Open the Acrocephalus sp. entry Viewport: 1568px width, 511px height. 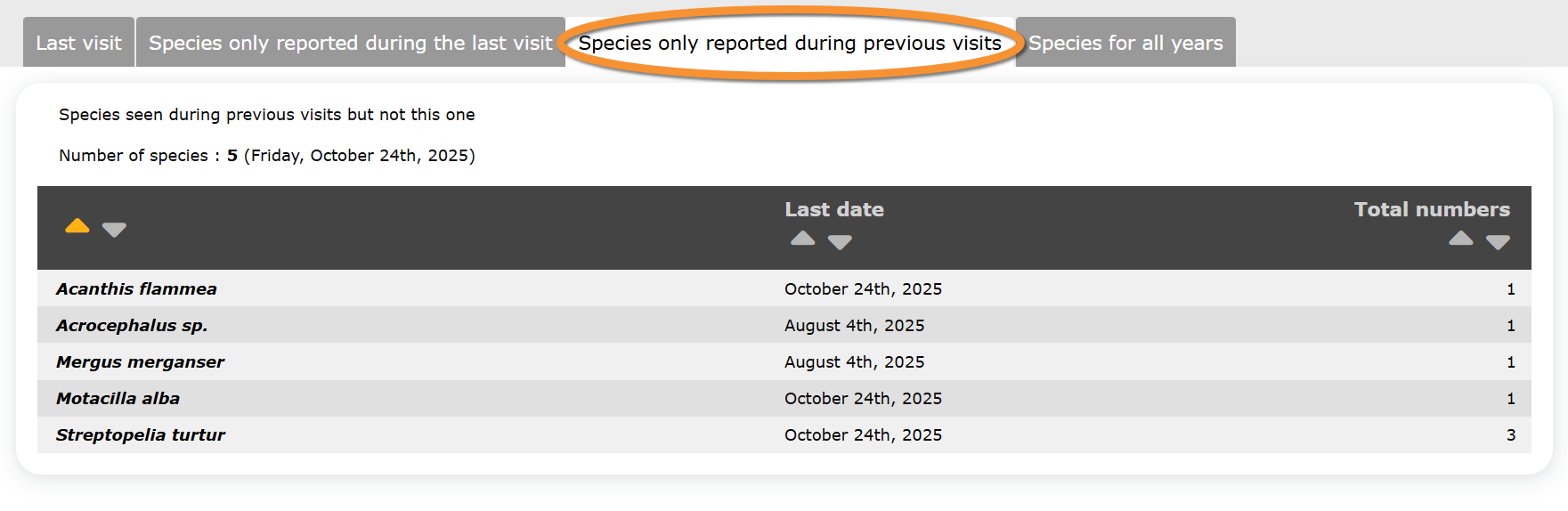pyautogui.click(x=132, y=325)
